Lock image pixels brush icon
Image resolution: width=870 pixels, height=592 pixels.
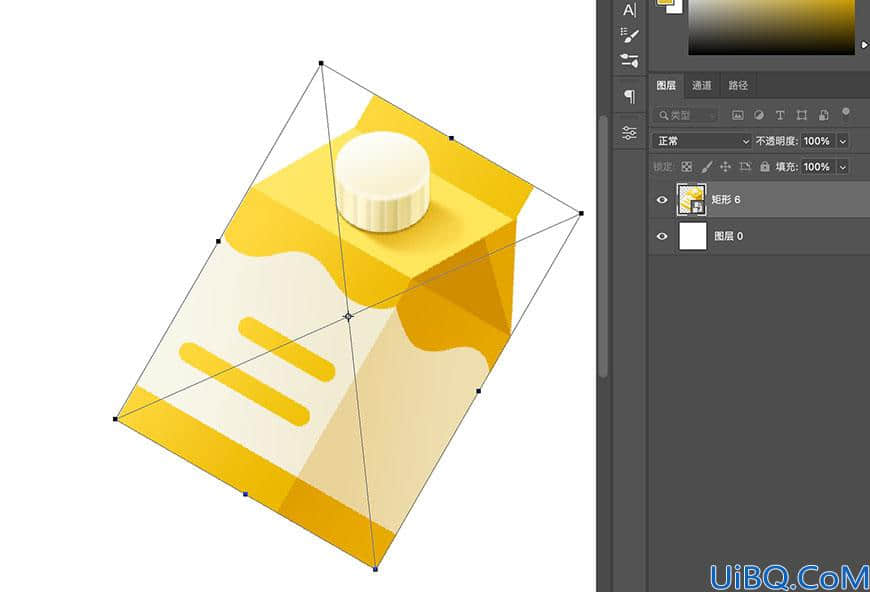click(x=706, y=166)
